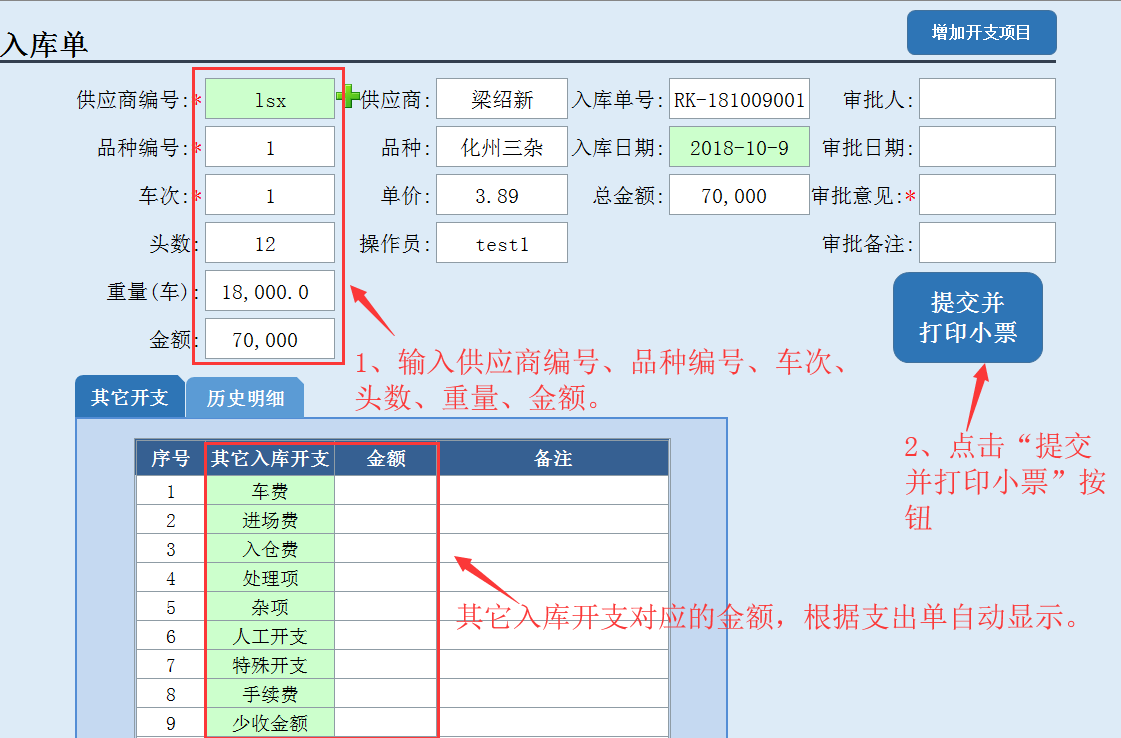The image size is (1121, 738).
Task: Click the 重量(车) field showing 18,000.0
Action: point(270,290)
